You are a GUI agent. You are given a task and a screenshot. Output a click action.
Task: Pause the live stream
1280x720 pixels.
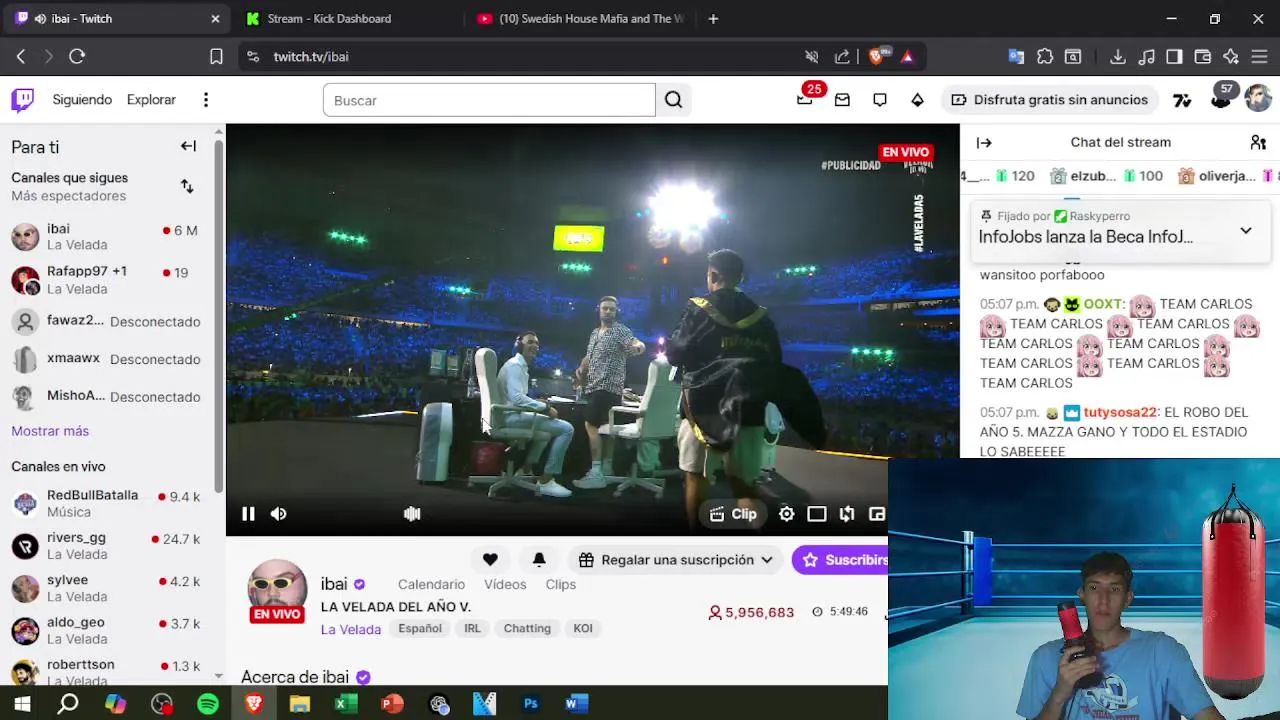[248, 514]
